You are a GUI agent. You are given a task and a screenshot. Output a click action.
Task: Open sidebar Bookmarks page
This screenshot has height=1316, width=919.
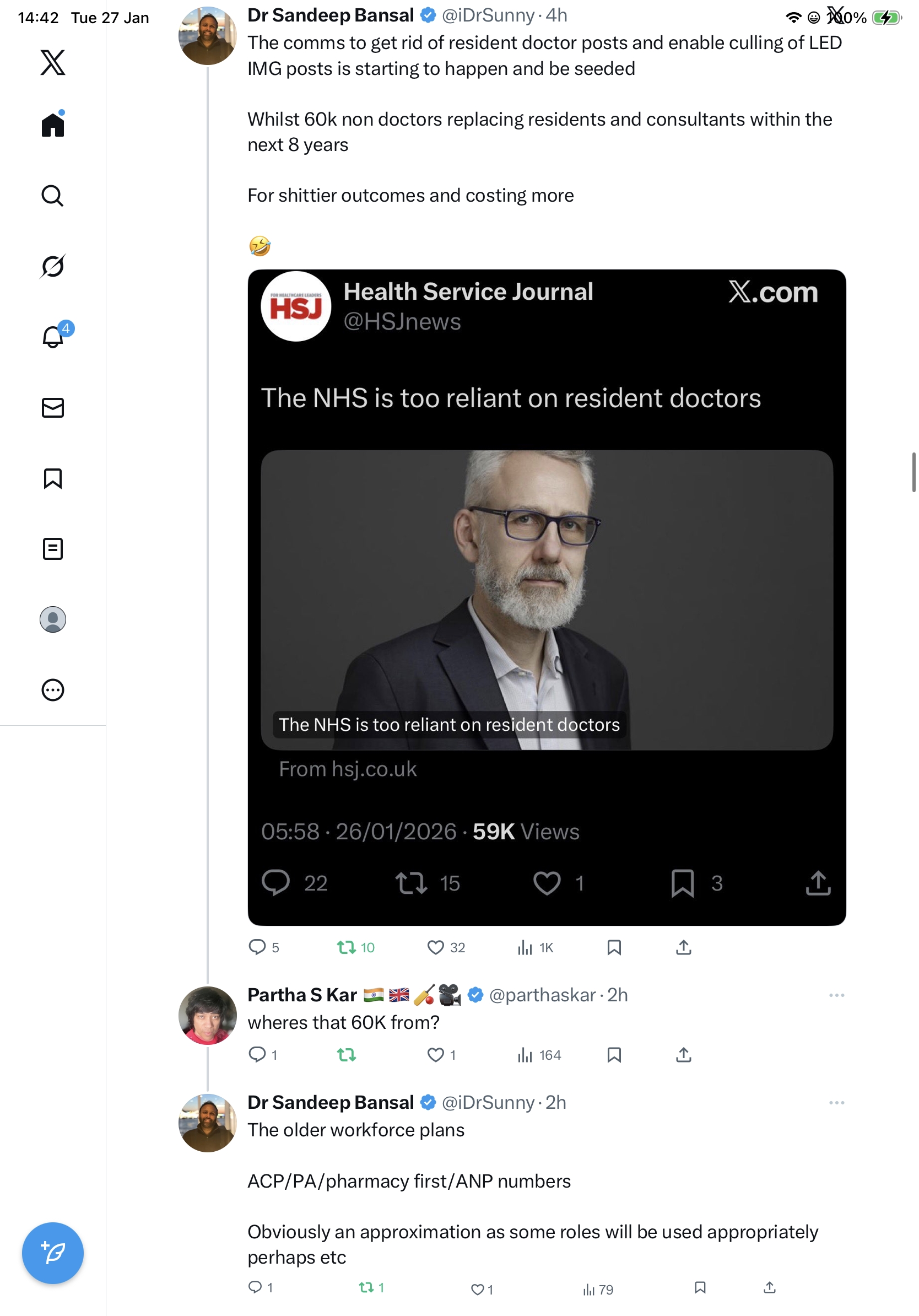tap(53, 478)
